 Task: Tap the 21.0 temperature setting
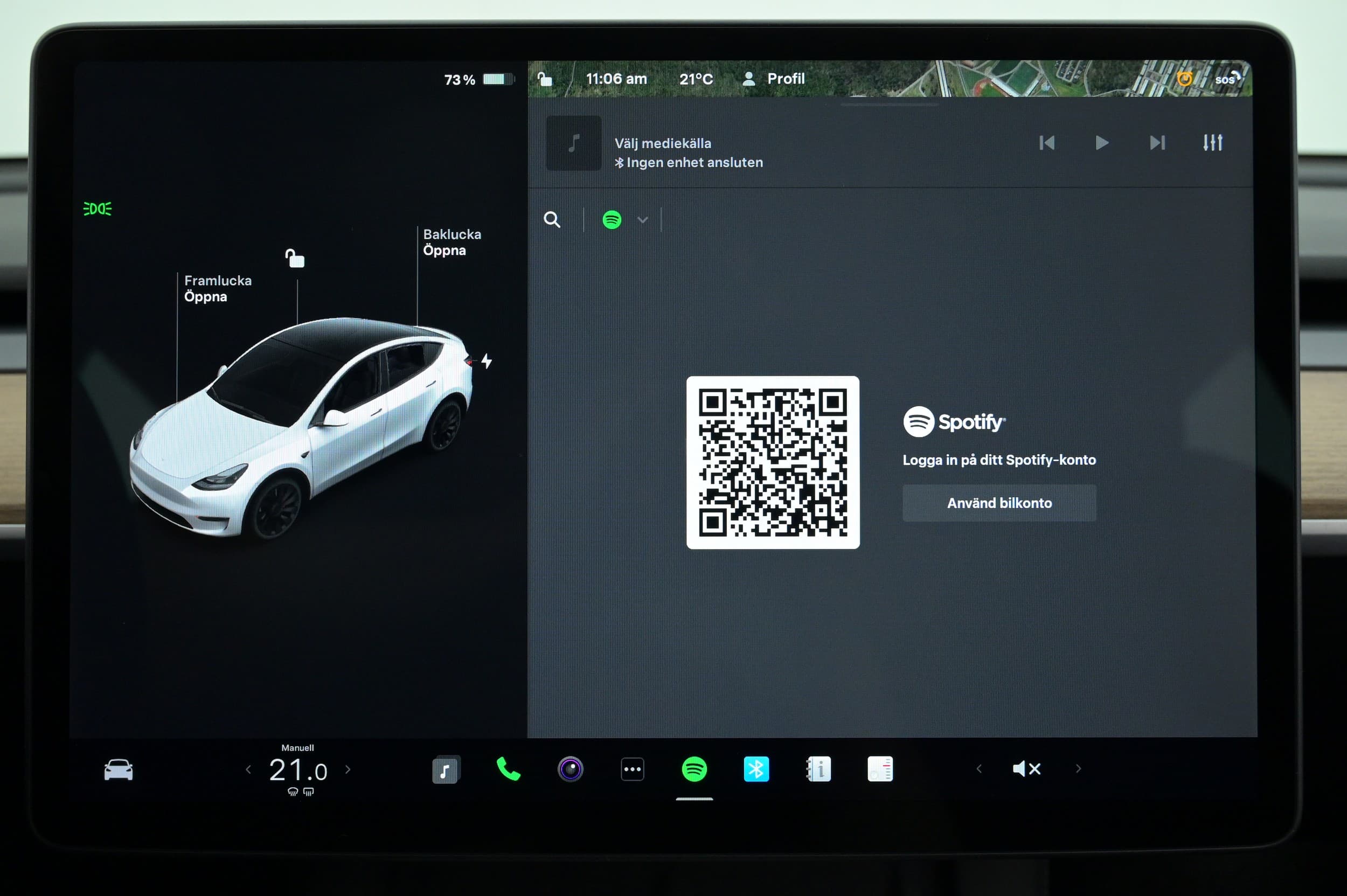[298, 770]
